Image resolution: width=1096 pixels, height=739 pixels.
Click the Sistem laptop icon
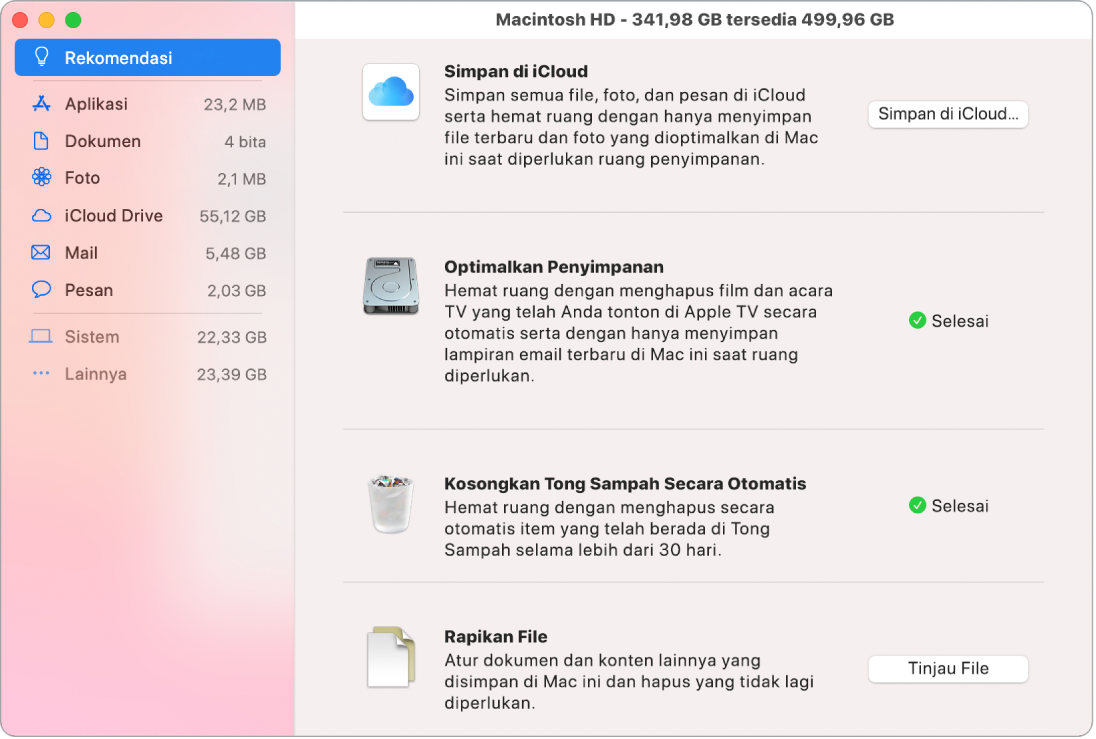[40, 337]
